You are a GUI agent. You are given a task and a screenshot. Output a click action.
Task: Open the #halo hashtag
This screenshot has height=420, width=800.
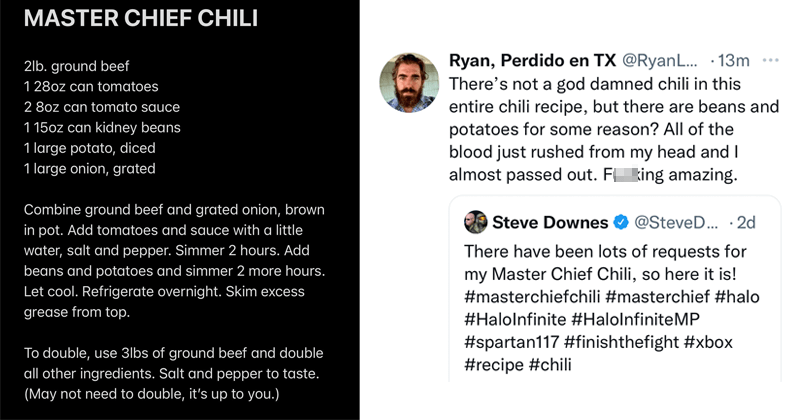coord(737,297)
